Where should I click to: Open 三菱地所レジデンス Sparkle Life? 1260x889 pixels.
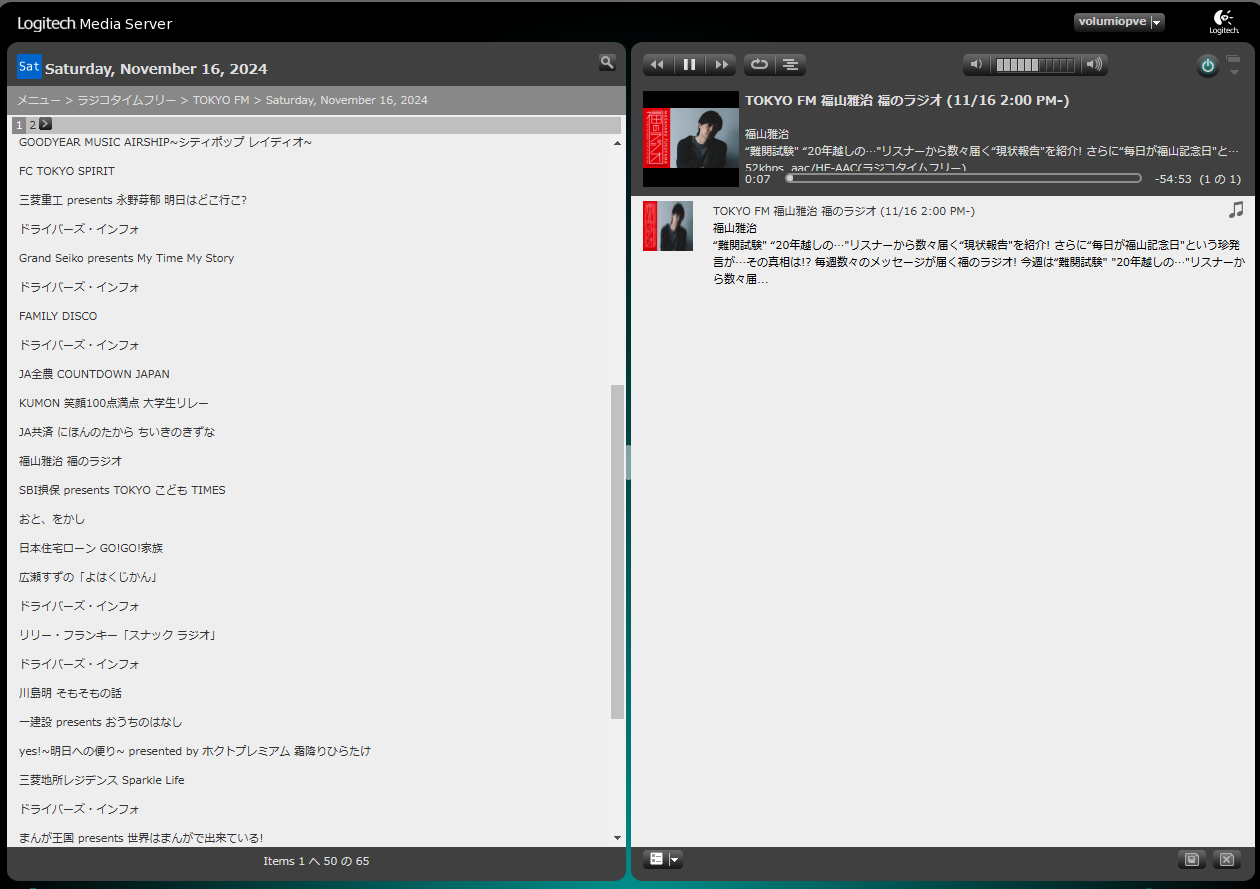[x=102, y=780]
